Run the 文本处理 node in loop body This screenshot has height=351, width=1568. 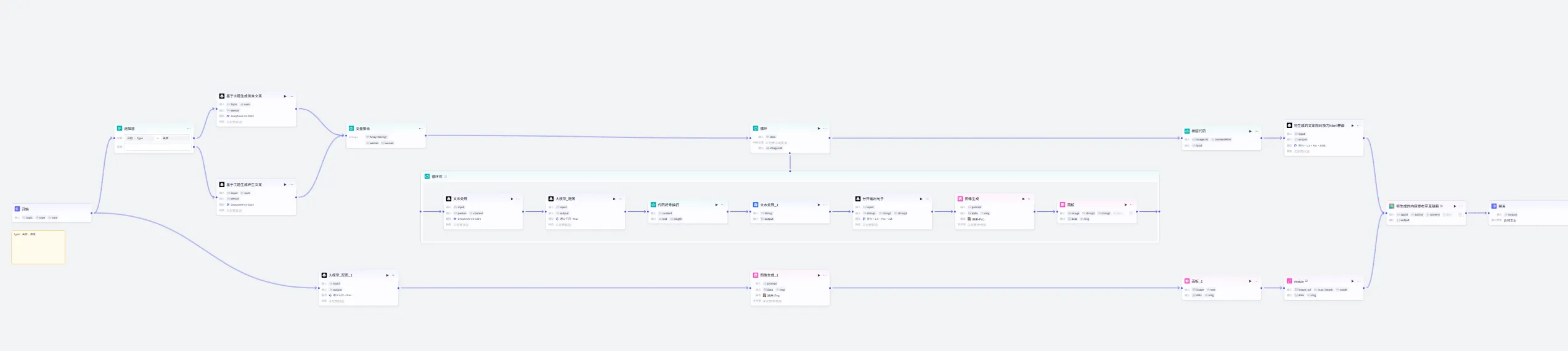tap(512, 198)
